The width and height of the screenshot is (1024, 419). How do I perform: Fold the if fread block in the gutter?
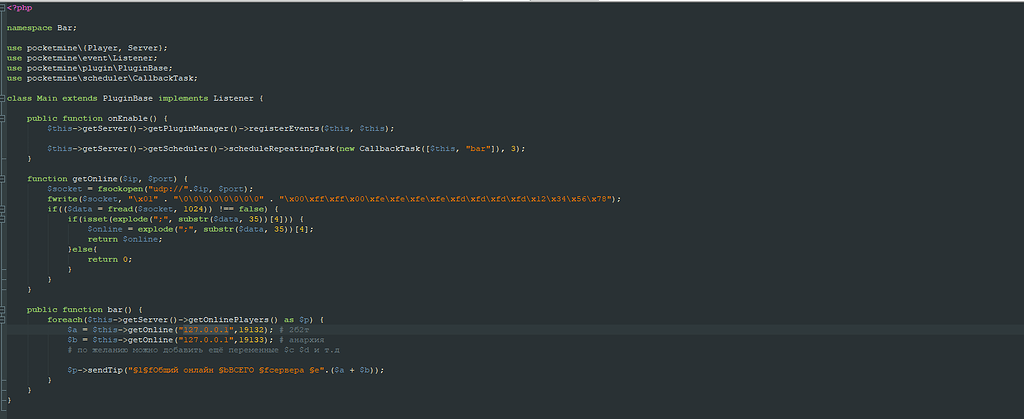pos(3,208)
